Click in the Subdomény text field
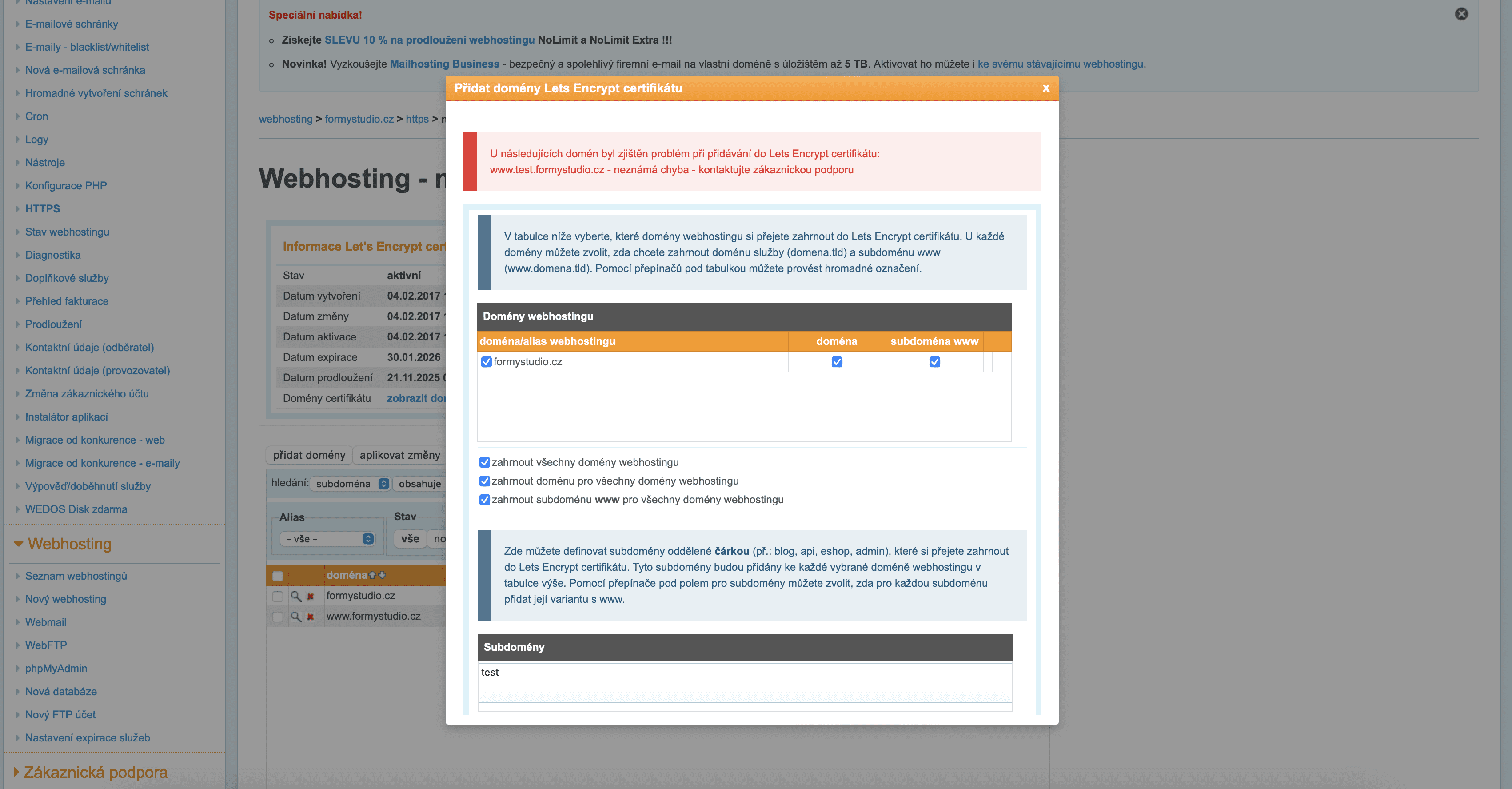 pos(744,682)
